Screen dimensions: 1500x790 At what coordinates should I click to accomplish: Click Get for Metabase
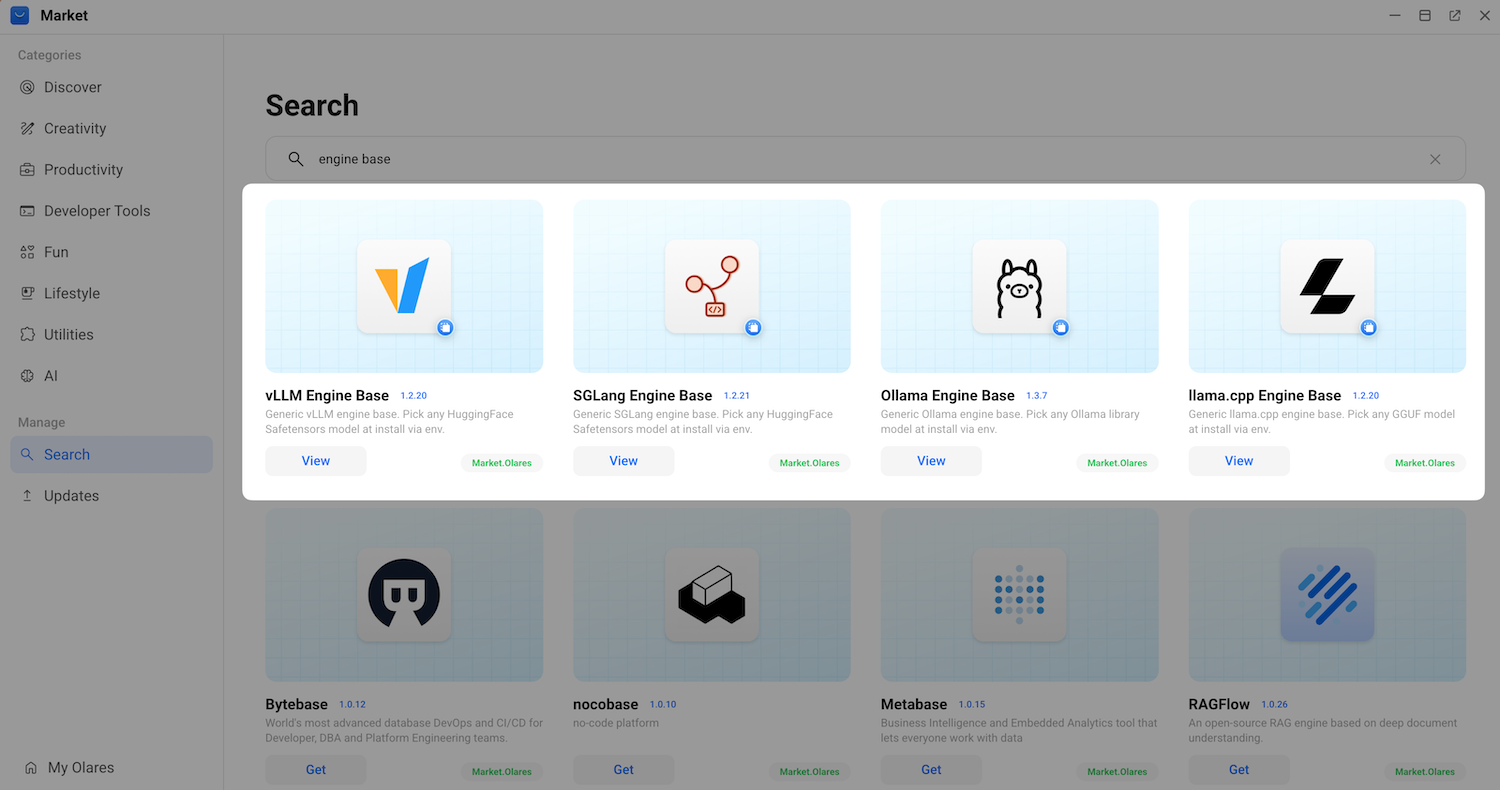point(931,769)
